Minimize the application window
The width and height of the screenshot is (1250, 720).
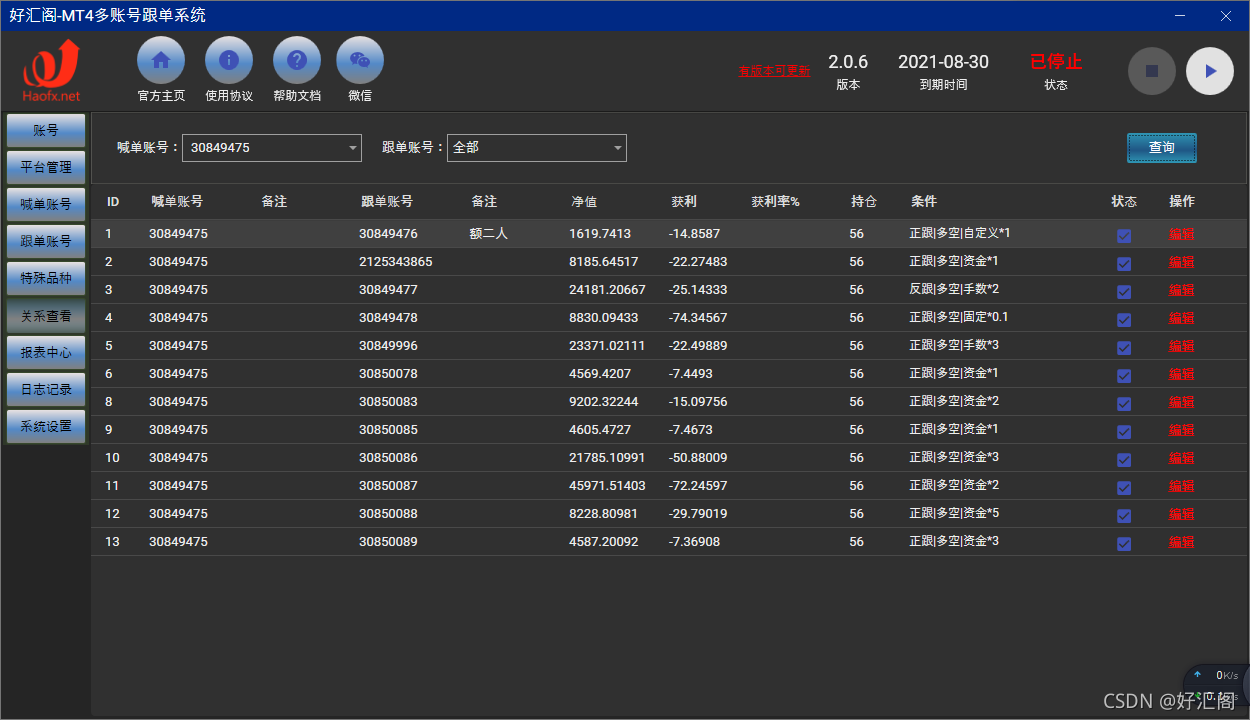pyautogui.click(x=1181, y=16)
